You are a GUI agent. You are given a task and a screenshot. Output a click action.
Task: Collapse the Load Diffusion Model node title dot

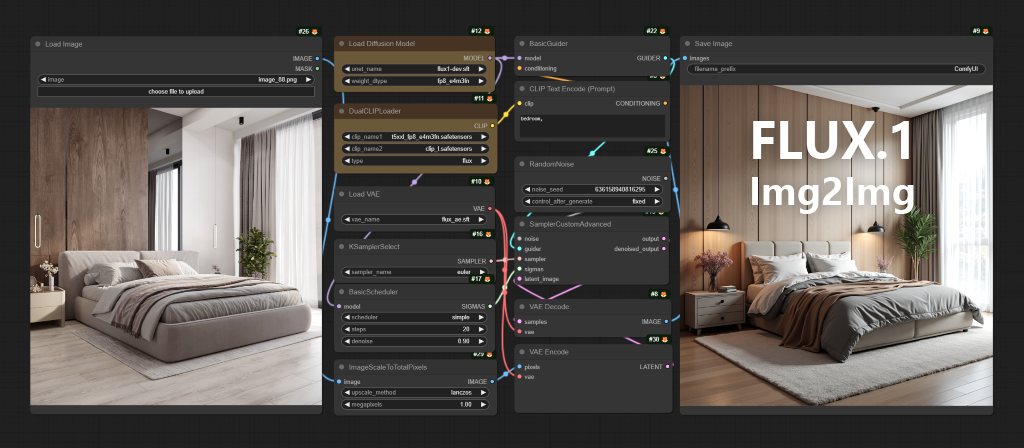pos(340,44)
